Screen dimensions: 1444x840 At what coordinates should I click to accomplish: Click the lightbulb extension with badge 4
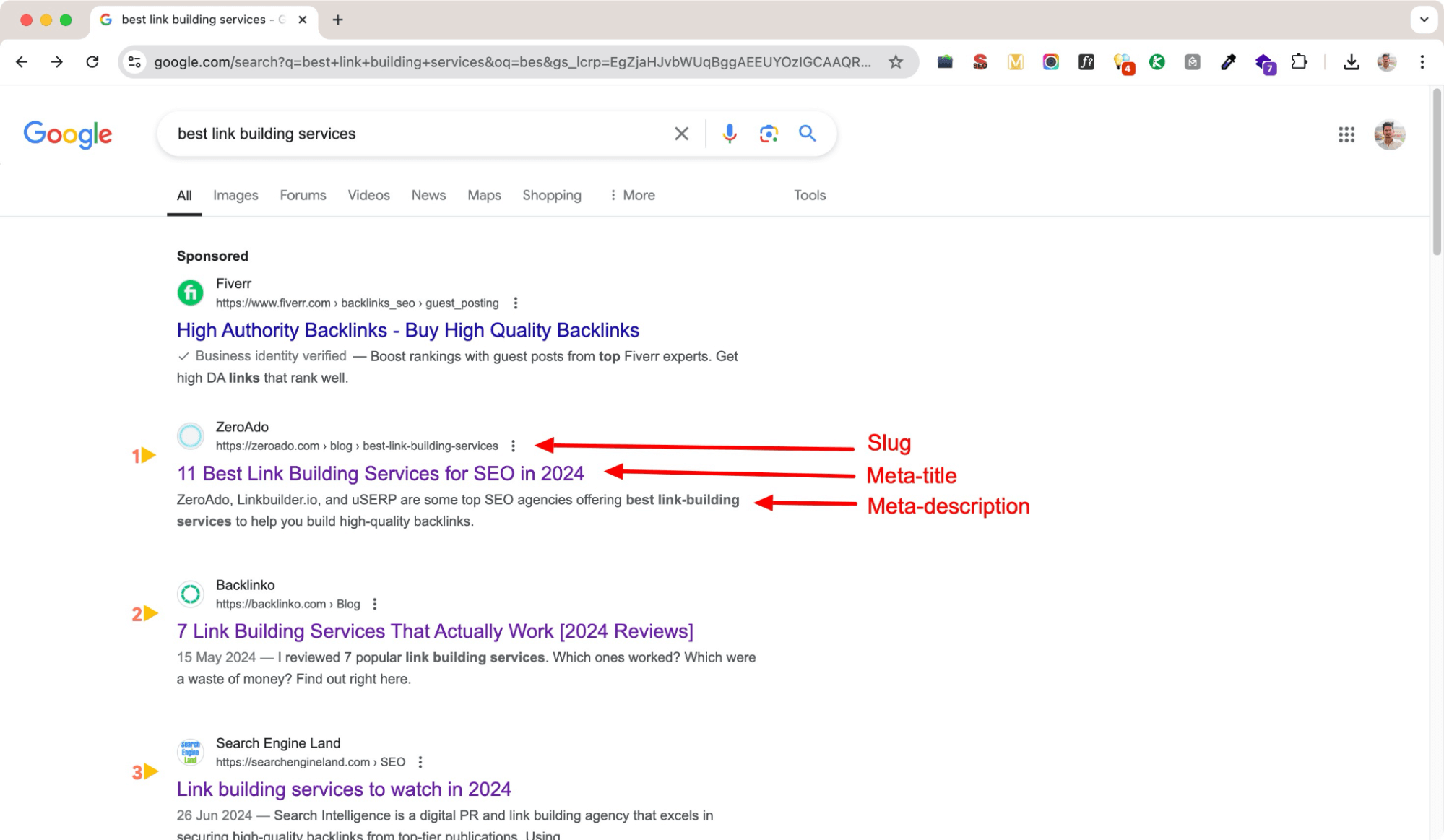pyautogui.click(x=1123, y=62)
